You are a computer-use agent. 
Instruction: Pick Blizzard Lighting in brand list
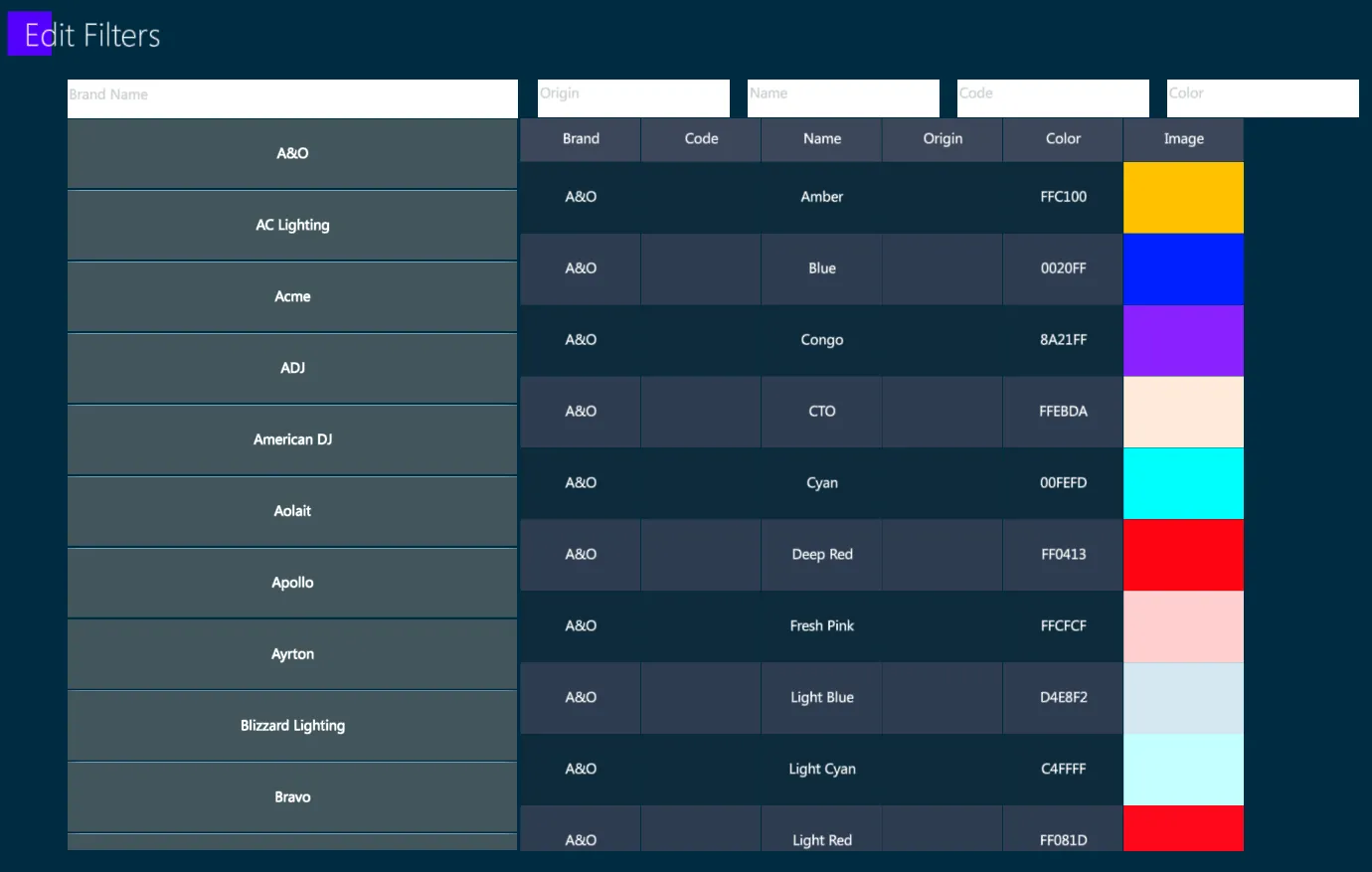(292, 727)
